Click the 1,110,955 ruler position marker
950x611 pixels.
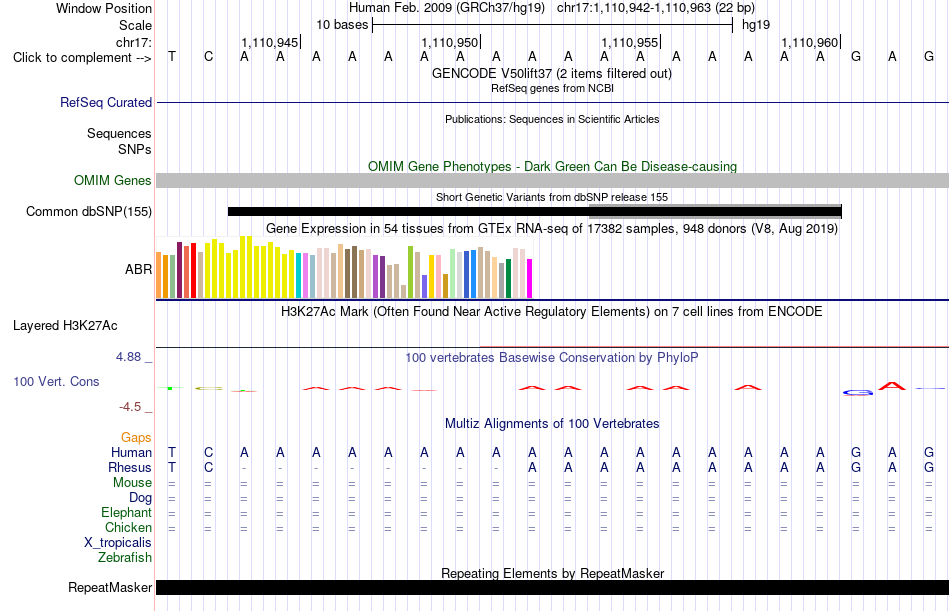click(630, 42)
